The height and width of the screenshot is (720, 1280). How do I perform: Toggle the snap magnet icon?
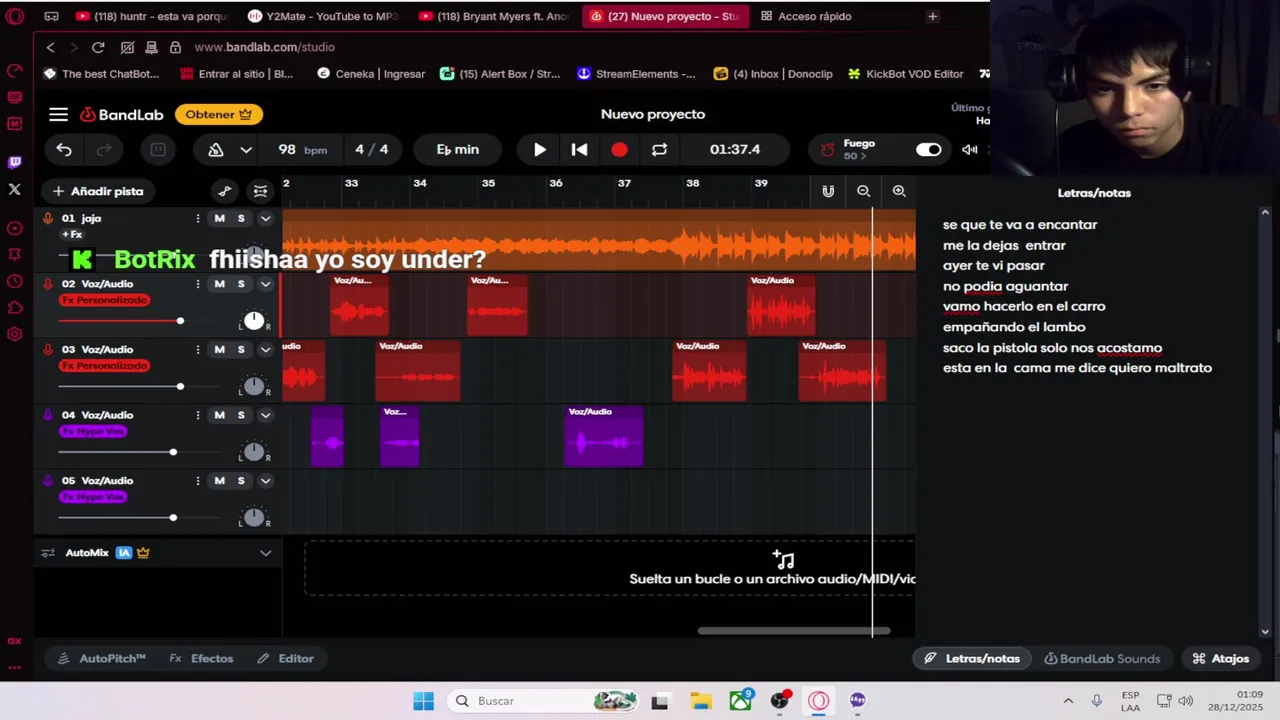(x=828, y=191)
